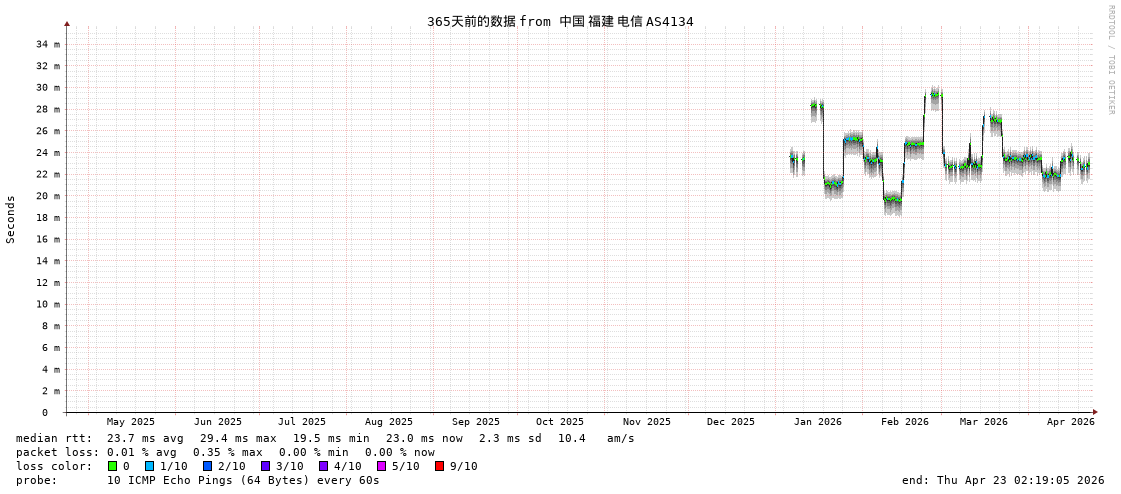Select the Feb 2026 label on time axis

point(904,422)
